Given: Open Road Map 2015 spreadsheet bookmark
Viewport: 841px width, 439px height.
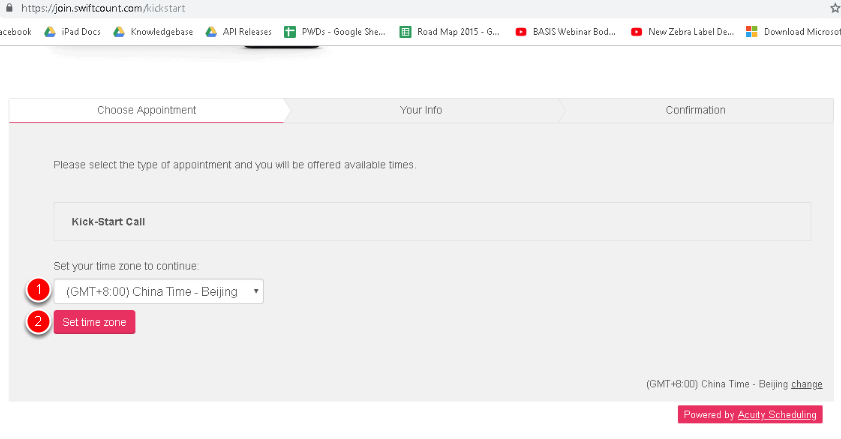Looking at the screenshot, I should [x=449, y=32].
